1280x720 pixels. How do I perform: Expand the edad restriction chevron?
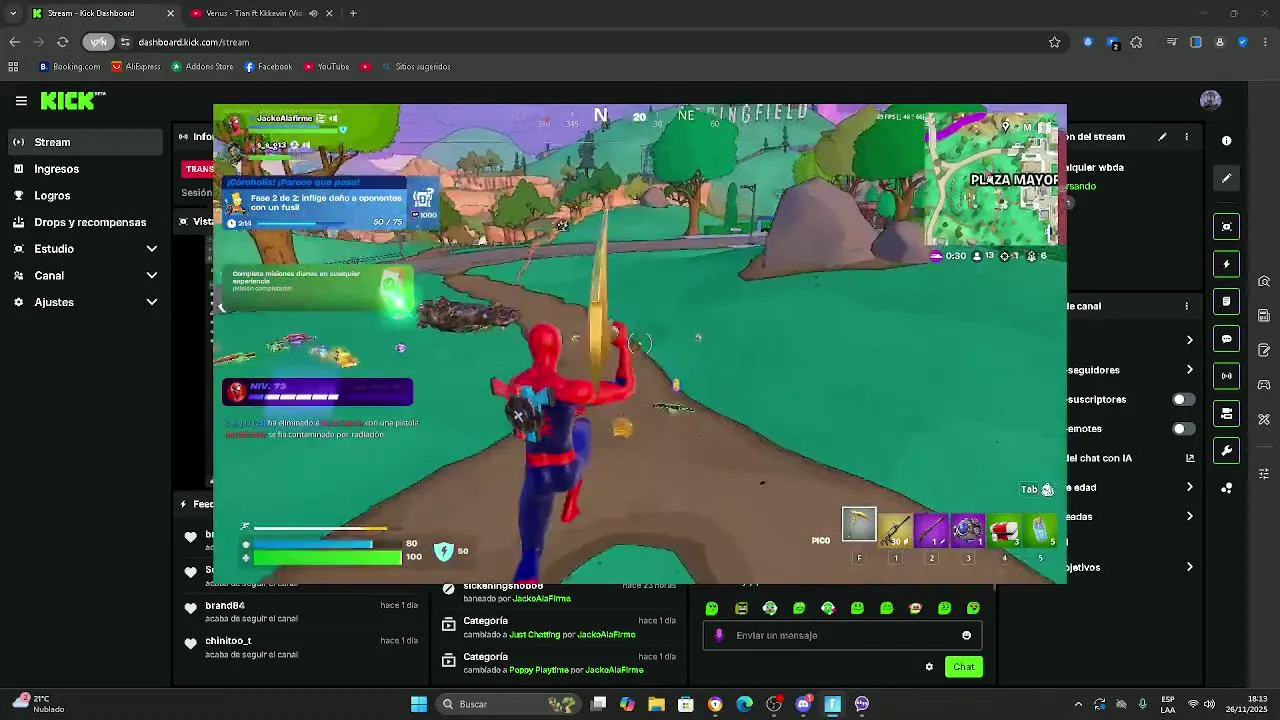(1189, 487)
